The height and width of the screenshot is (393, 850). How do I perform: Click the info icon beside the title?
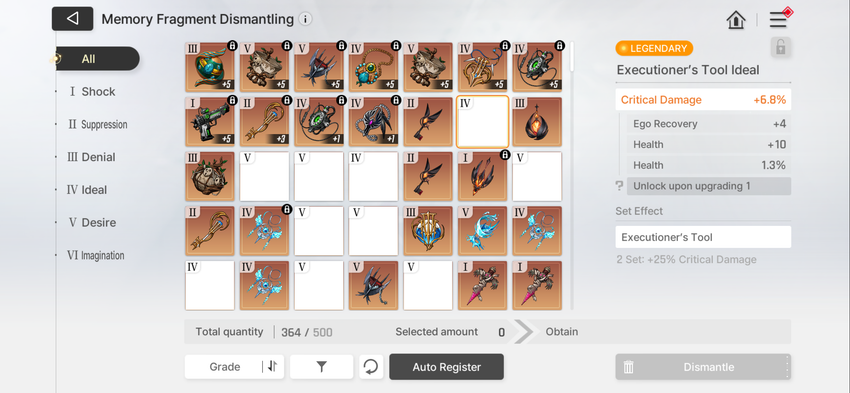click(305, 20)
